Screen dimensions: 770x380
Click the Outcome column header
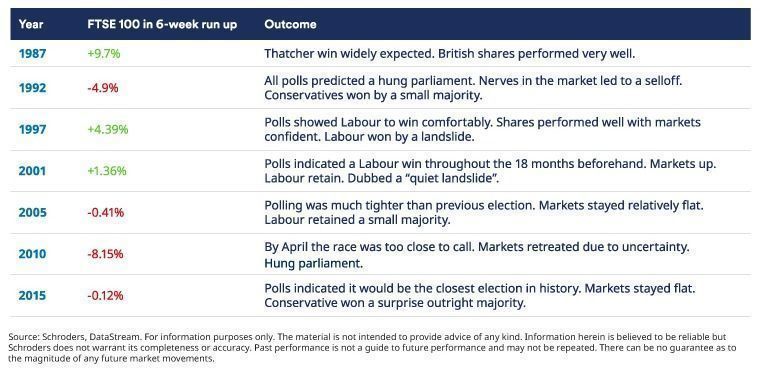point(290,24)
